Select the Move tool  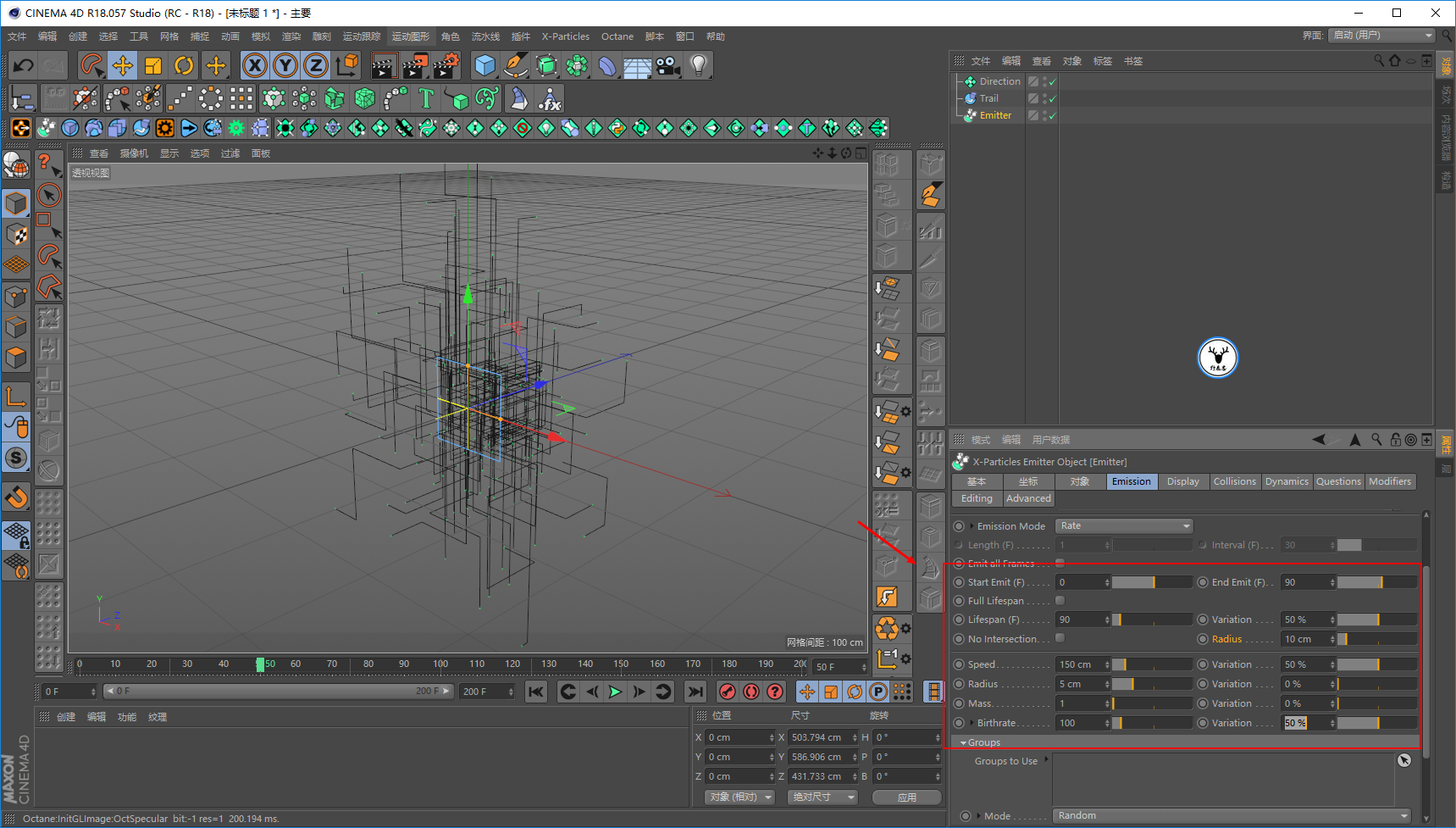click(x=123, y=65)
